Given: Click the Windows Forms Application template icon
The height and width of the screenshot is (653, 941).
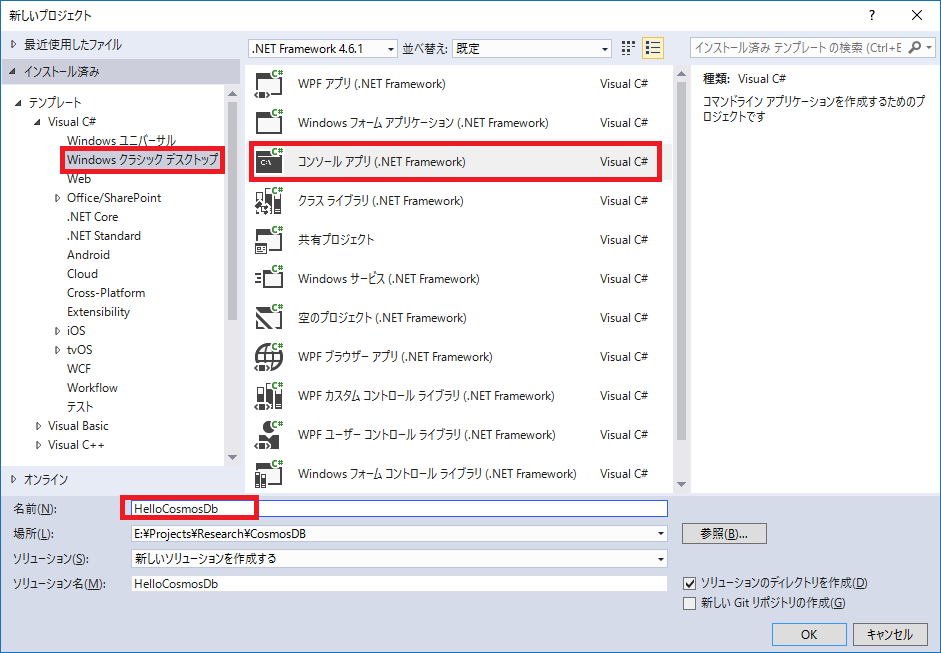Looking at the screenshot, I should click(x=269, y=123).
